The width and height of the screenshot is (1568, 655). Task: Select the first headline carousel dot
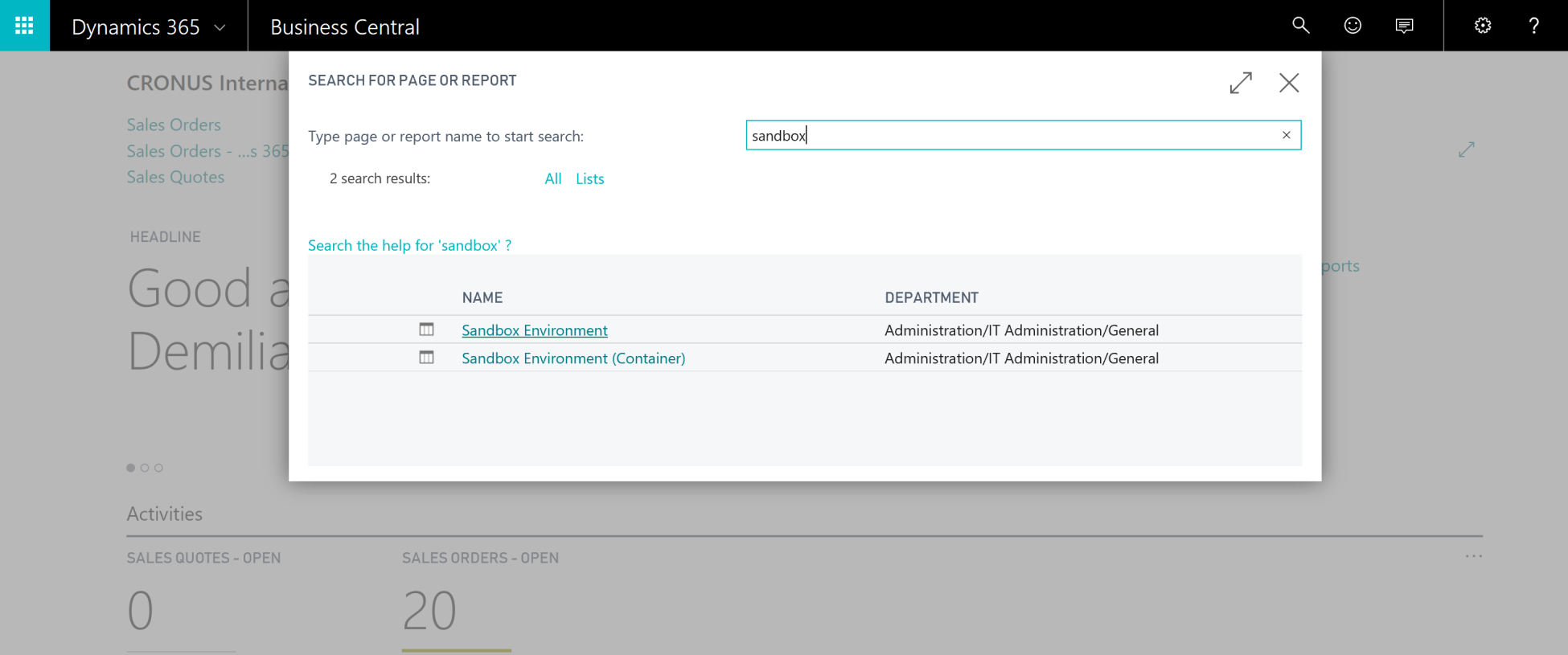click(x=131, y=468)
